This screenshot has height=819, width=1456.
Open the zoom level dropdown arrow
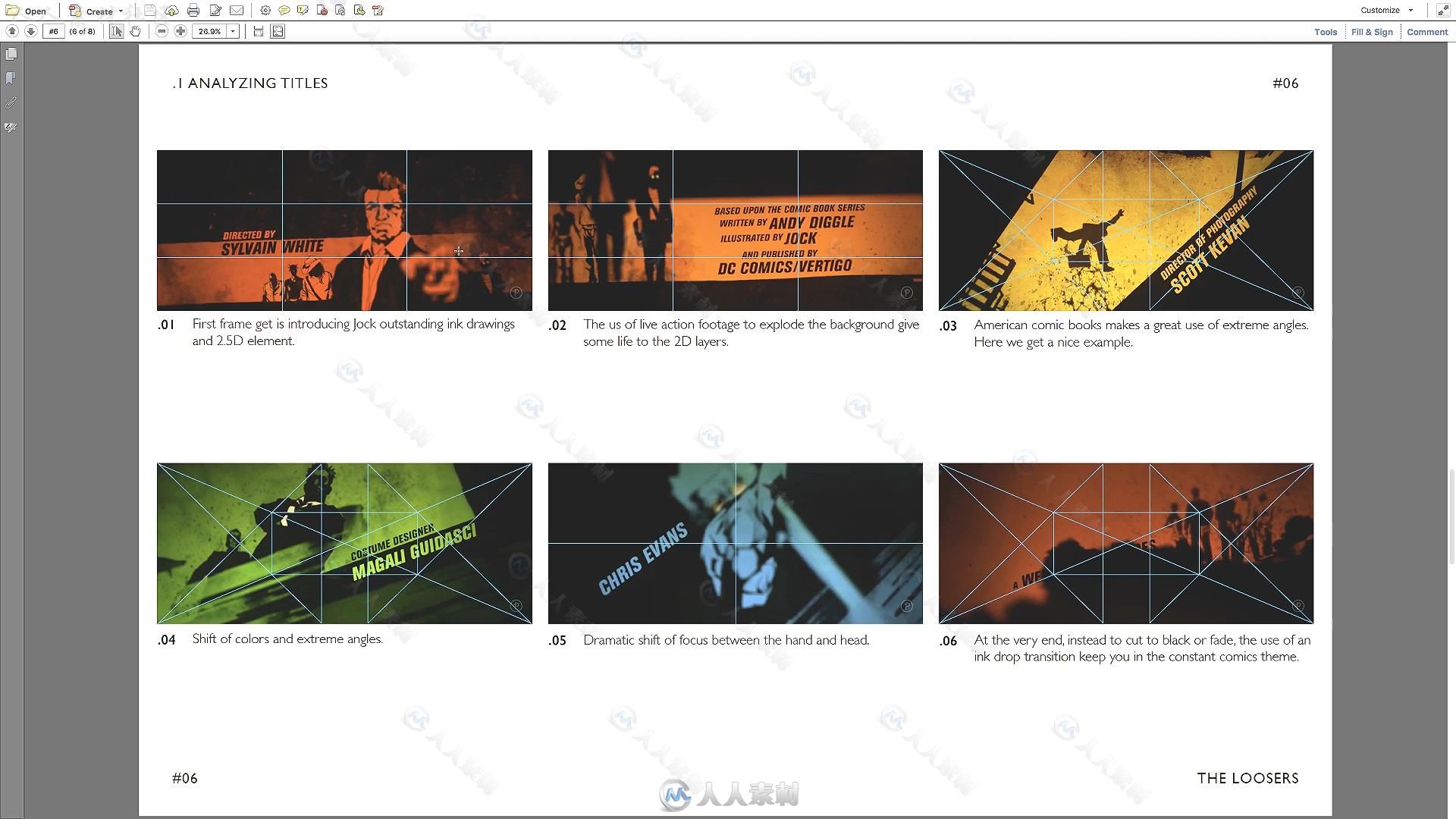point(233,31)
